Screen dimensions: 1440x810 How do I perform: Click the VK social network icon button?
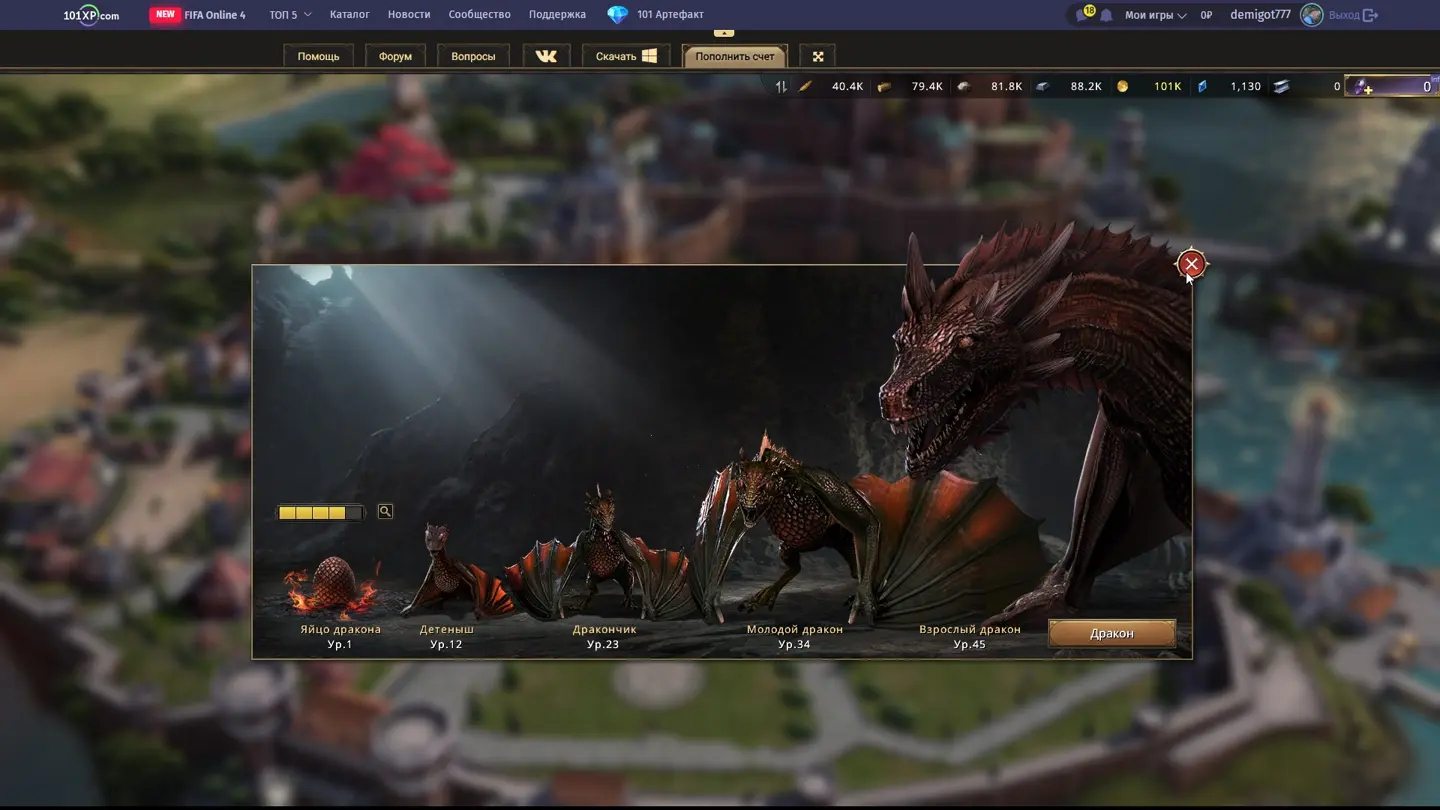tap(546, 56)
